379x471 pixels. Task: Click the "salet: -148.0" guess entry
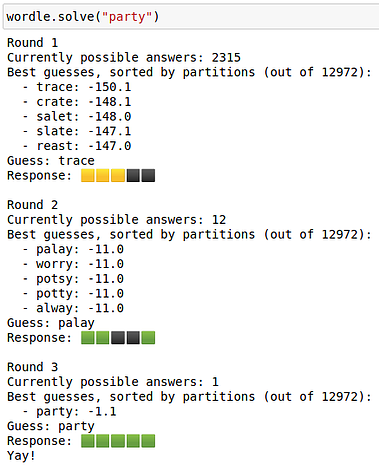pos(84,117)
